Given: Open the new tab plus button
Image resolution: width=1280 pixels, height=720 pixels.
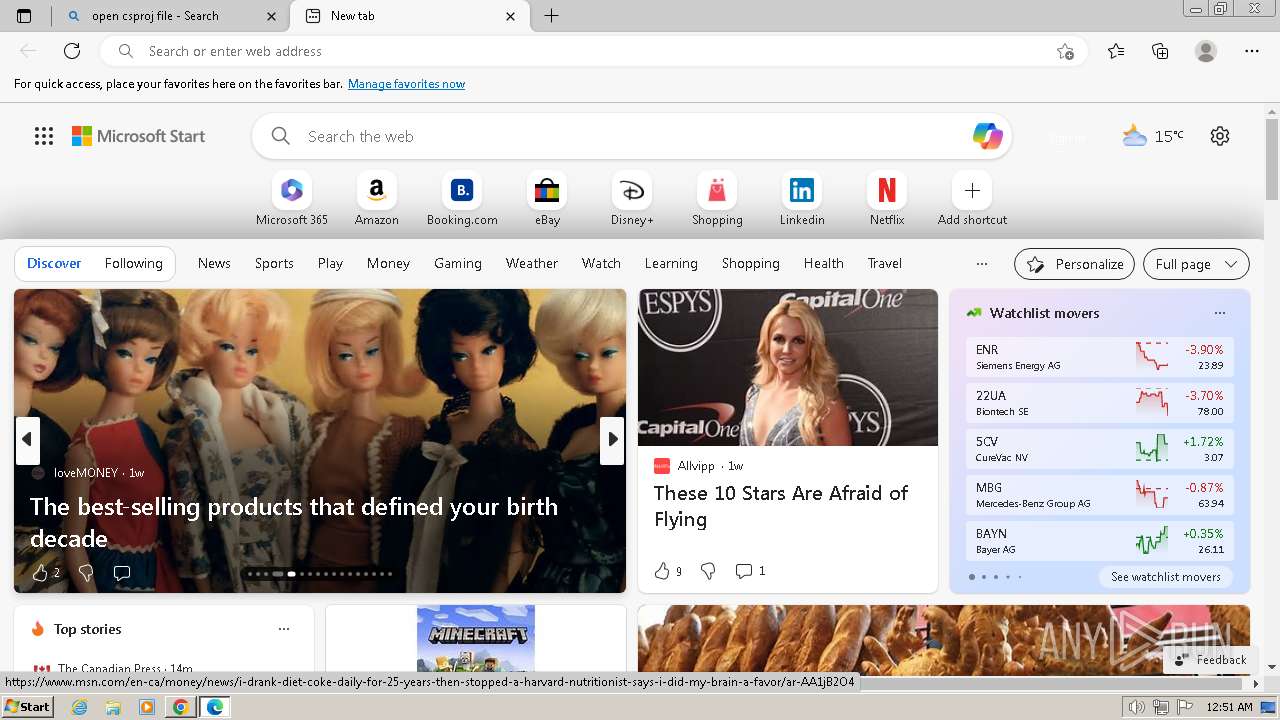Looking at the screenshot, I should [x=551, y=16].
